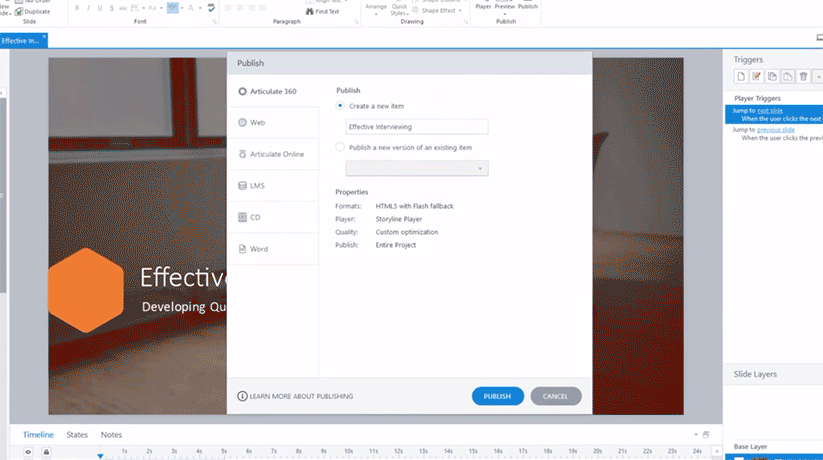The width and height of the screenshot is (823, 460).
Task: Click the paste trigger icon
Action: click(788, 77)
